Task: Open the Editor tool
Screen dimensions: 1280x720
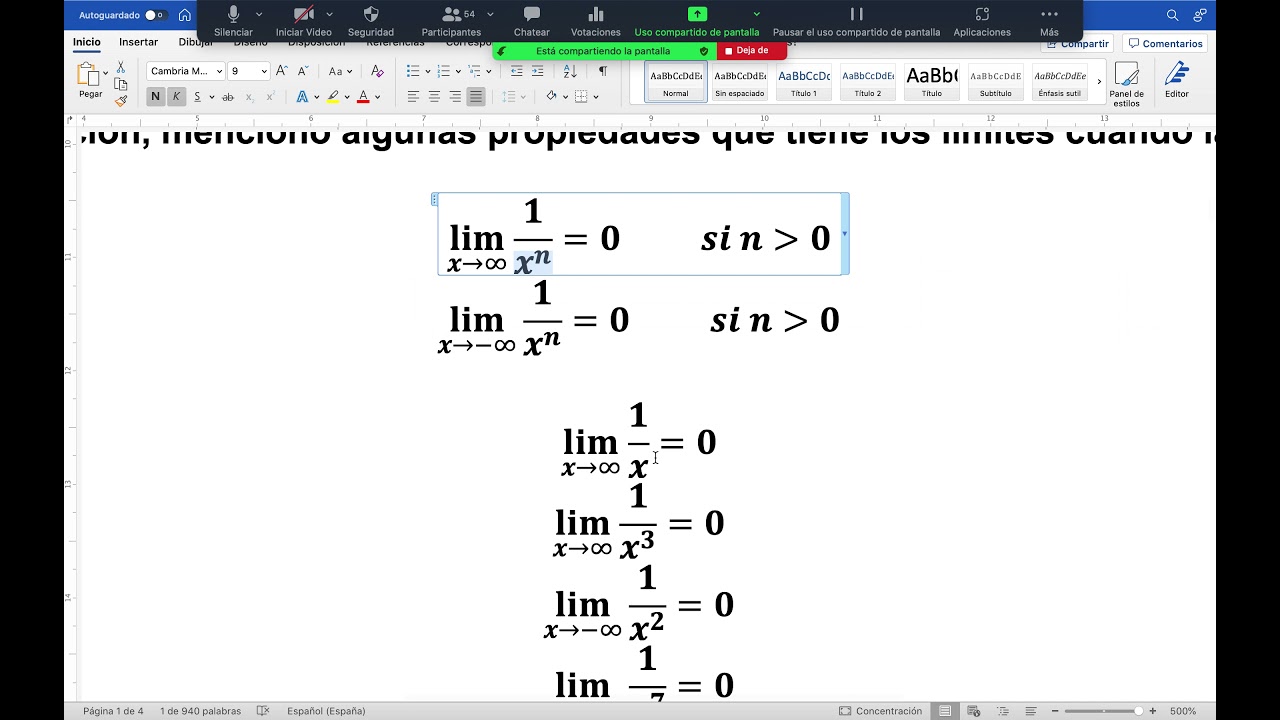Action: (1177, 80)
